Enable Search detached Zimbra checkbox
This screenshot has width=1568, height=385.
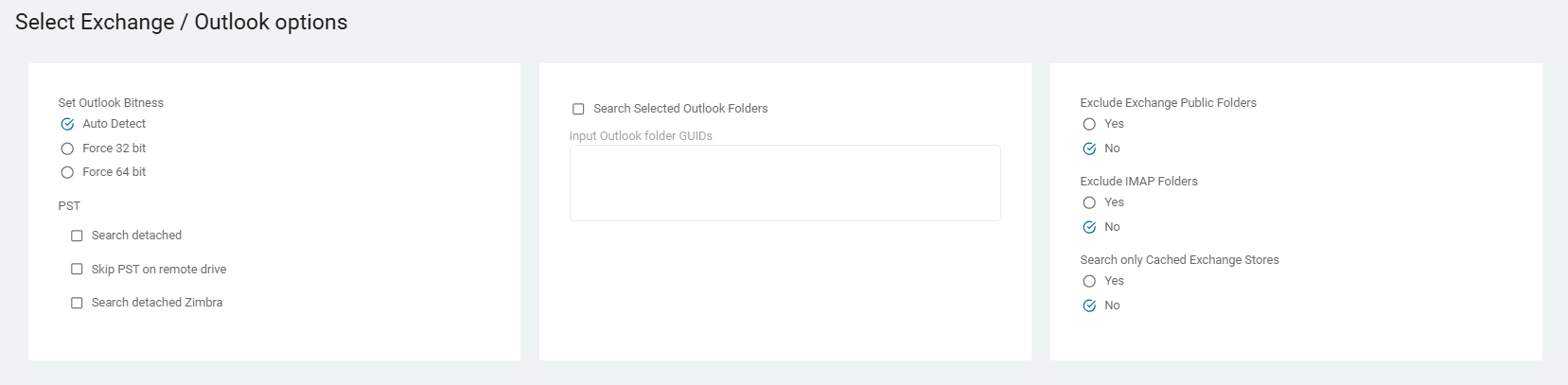click(x=77, y=303)
